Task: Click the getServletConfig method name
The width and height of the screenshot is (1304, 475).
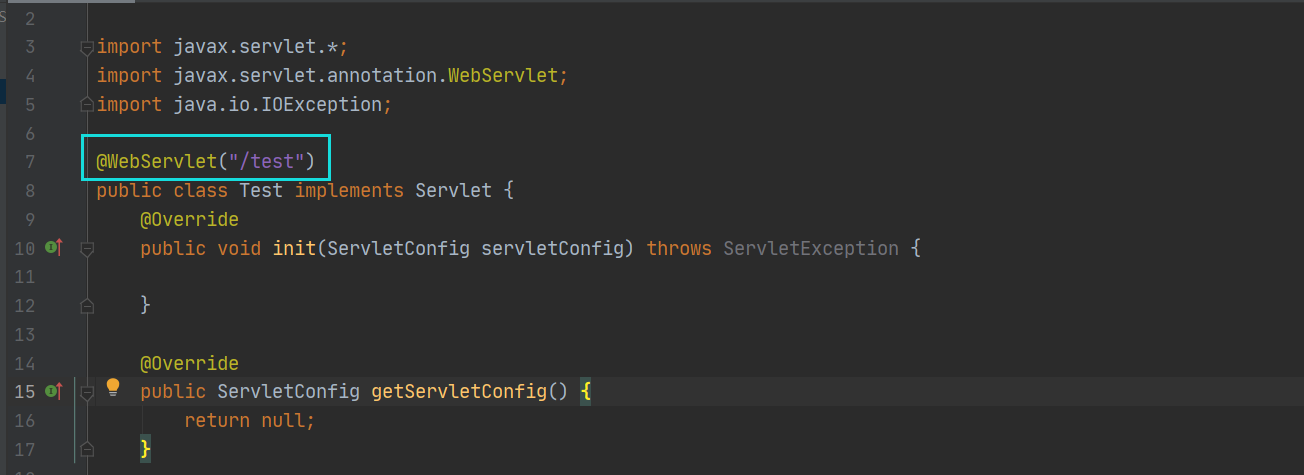Action: pyautogui.click(x=459, y=392)
